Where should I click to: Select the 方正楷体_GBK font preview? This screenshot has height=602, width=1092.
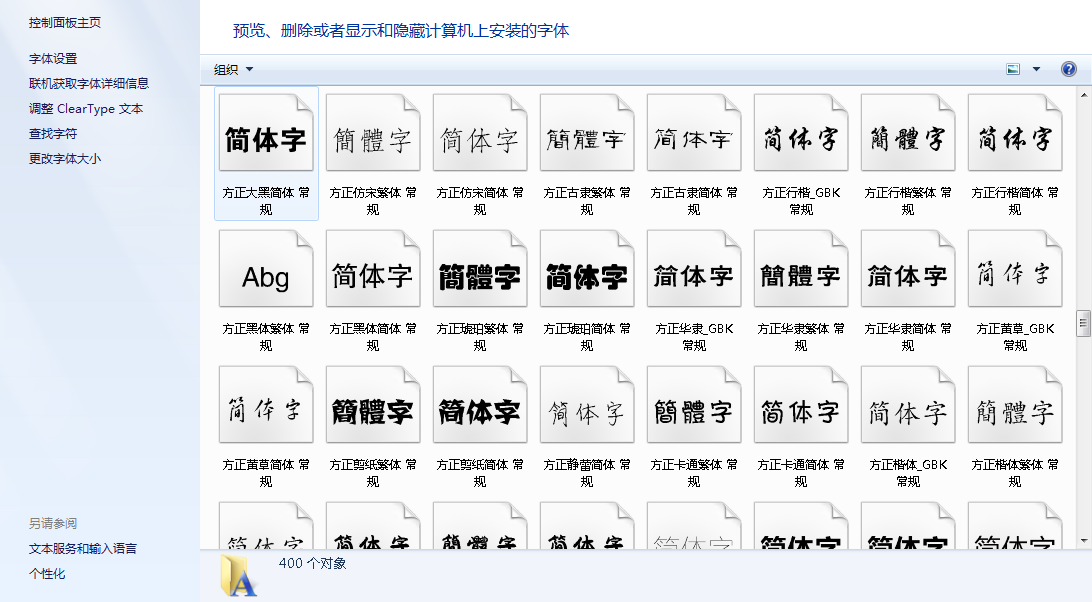(x=908, y=404)
